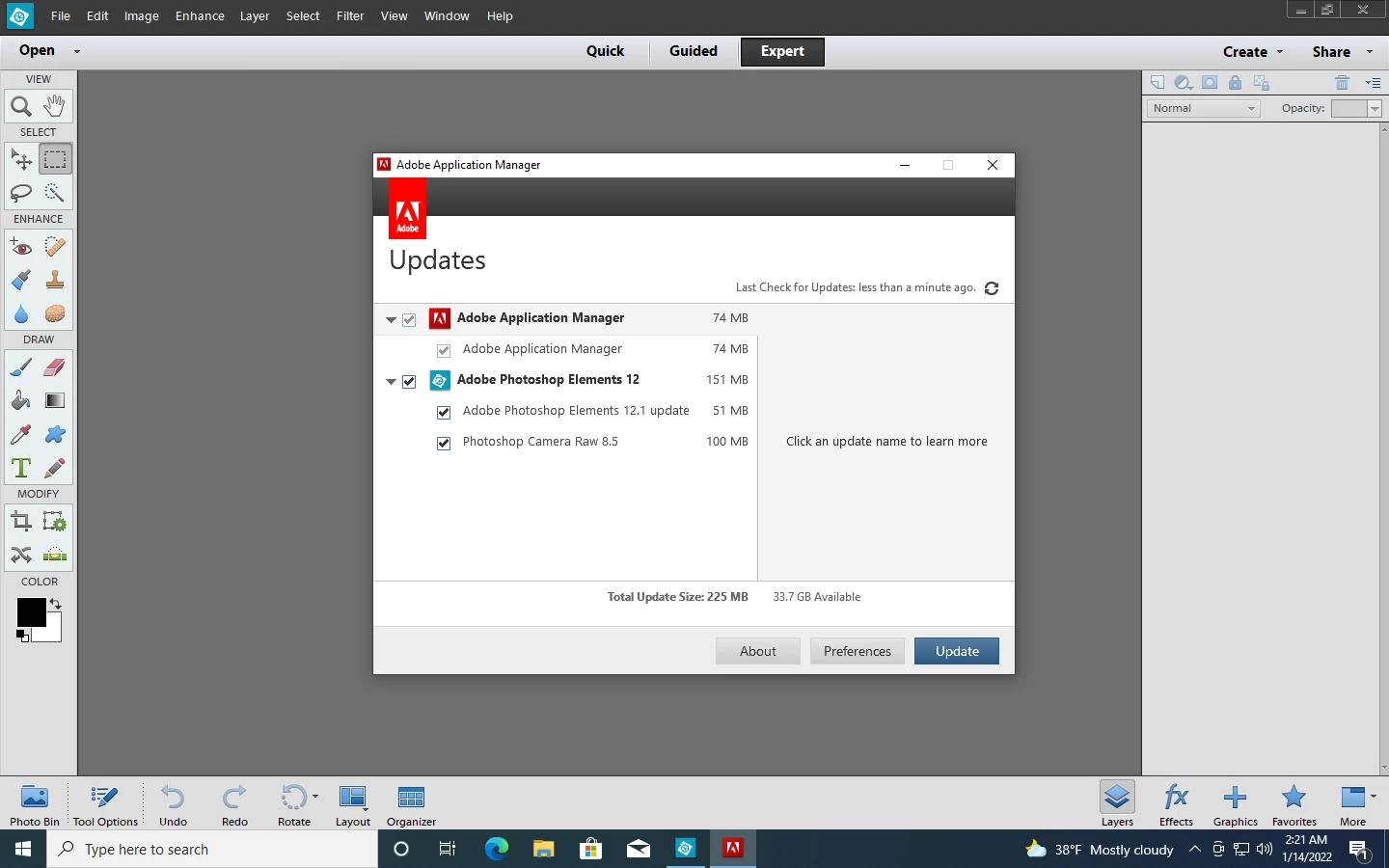Click the Open button

pyautogui.click(x=37, y=50)
